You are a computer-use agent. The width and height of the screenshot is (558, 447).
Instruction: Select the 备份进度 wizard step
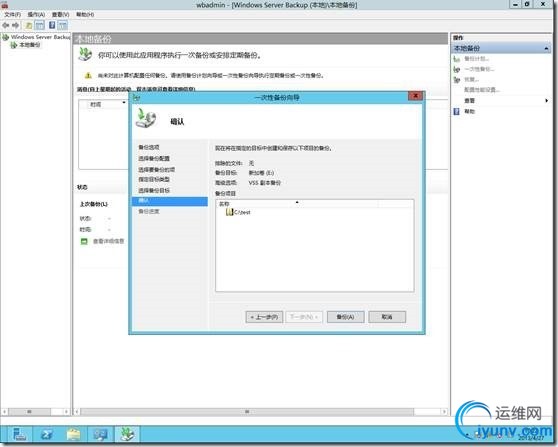149,211
